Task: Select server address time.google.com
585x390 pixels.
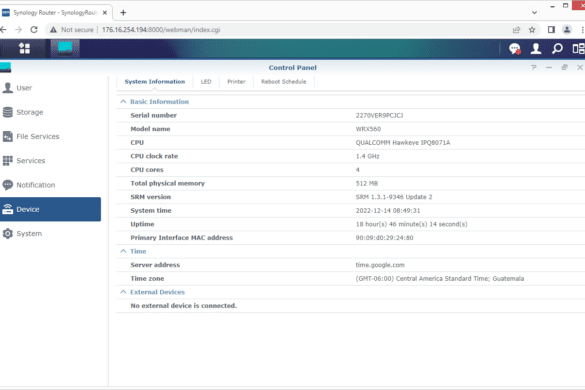Action: pyautogui.click(x=380, y=265)
